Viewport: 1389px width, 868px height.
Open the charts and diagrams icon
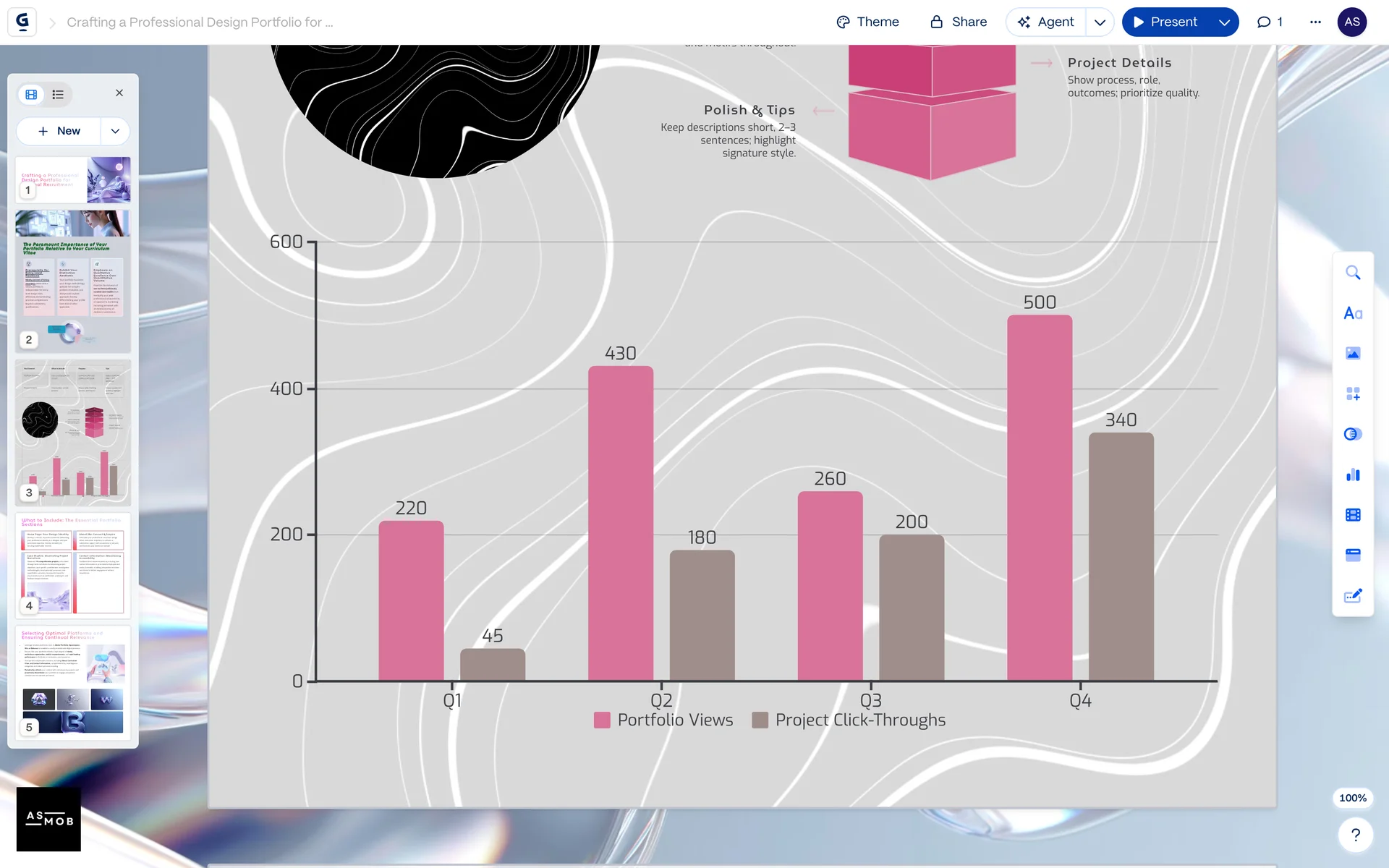pos(1352,475)
